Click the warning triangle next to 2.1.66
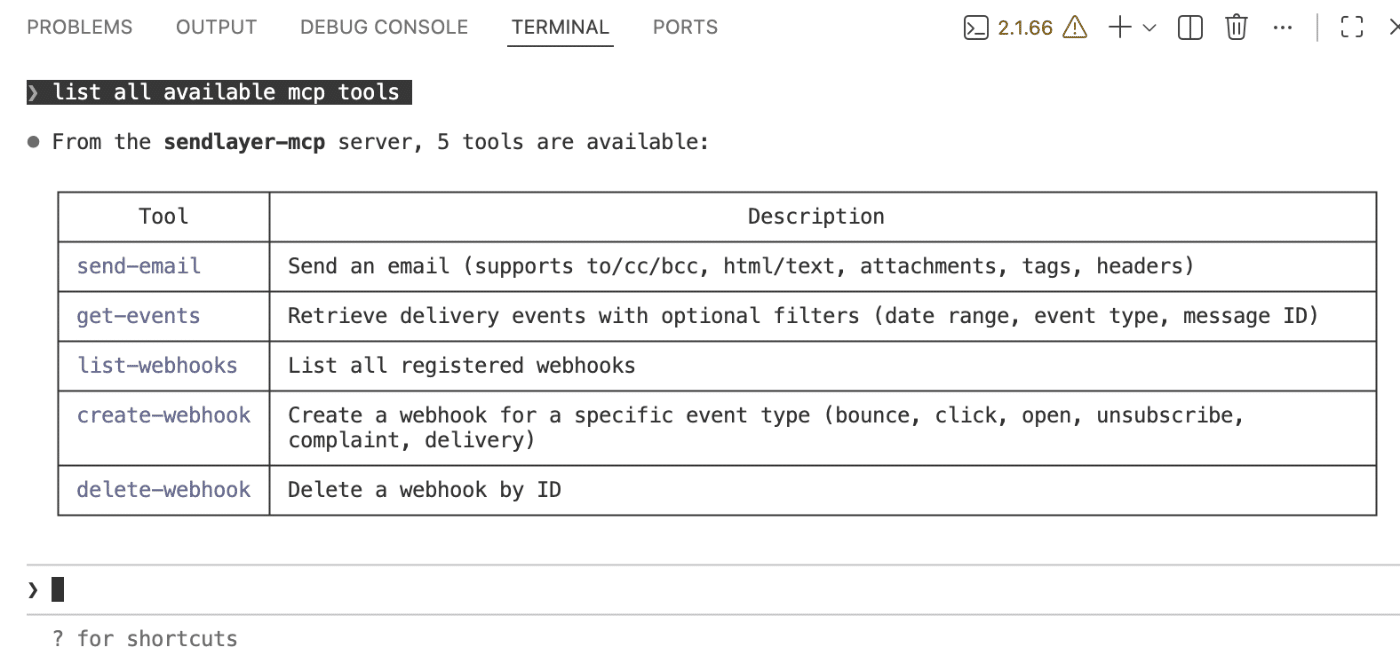Image resolution: width=1400 pixels, height=671 pixels. tap(1073, 27)
